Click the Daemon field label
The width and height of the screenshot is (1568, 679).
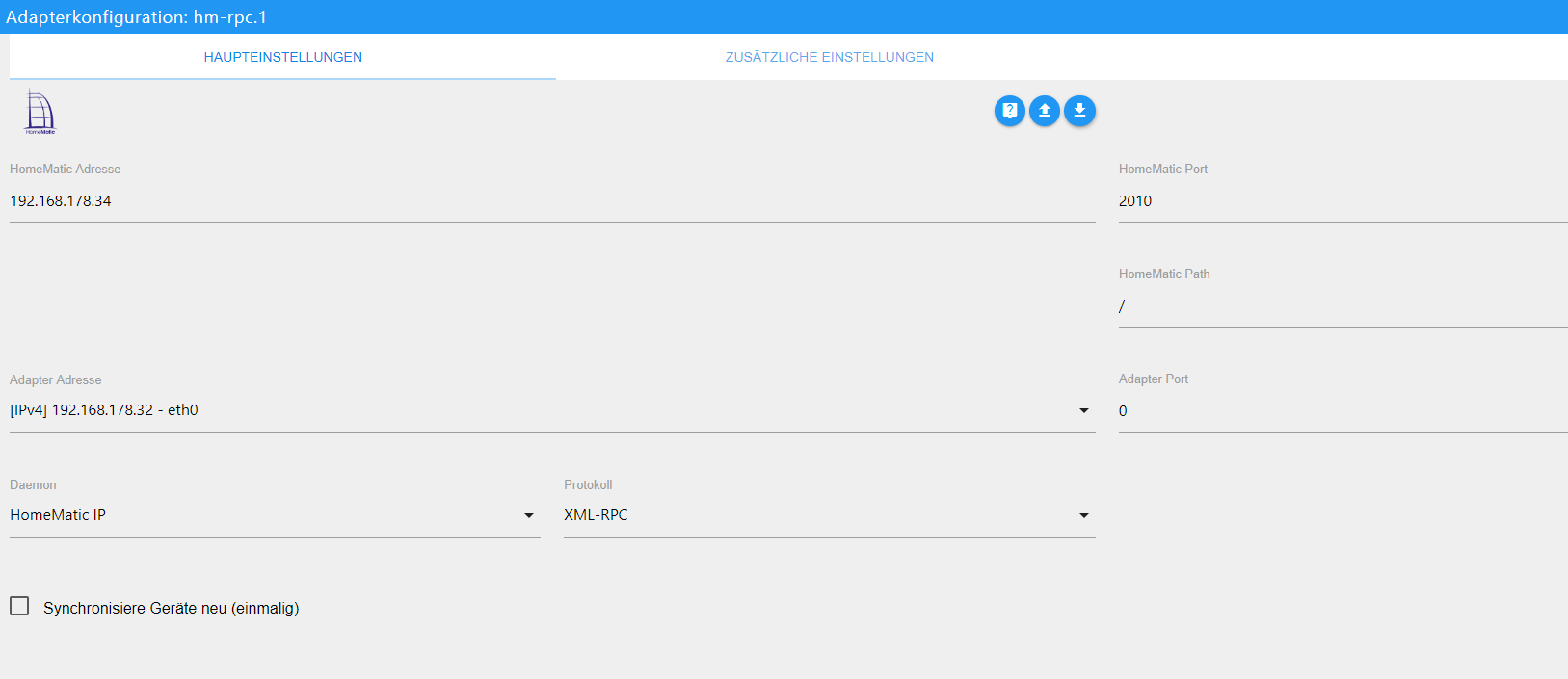coord(33,484)
